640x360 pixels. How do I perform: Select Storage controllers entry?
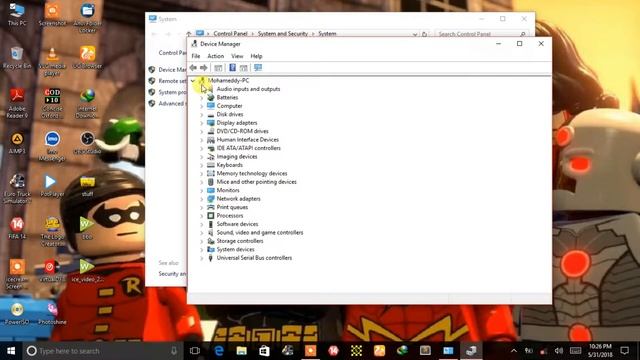click(240, 241)
